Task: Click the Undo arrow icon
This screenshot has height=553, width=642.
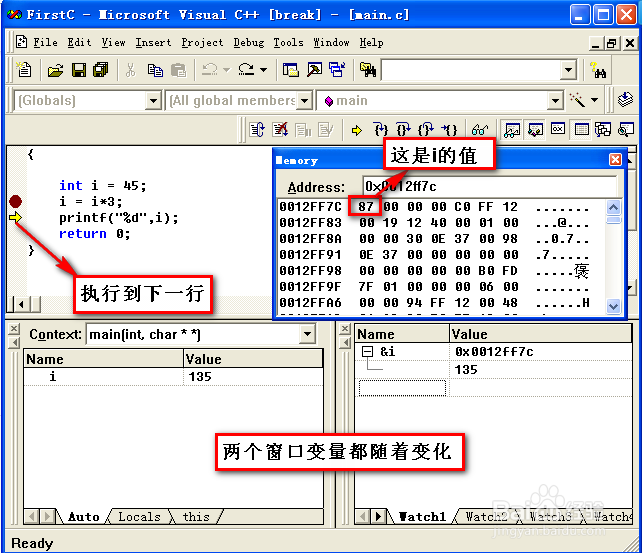Action: click(210, 70)
